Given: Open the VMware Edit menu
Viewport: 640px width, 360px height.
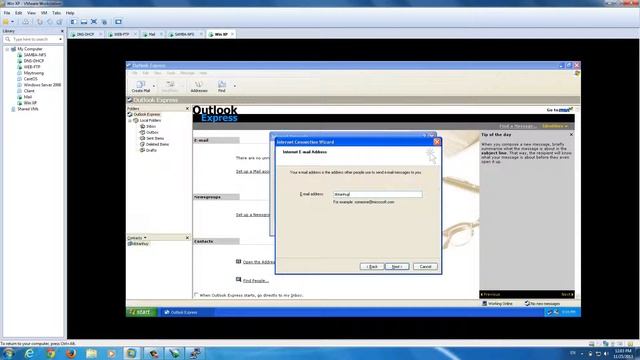Looking at the screenshot, I should point(19,13).
